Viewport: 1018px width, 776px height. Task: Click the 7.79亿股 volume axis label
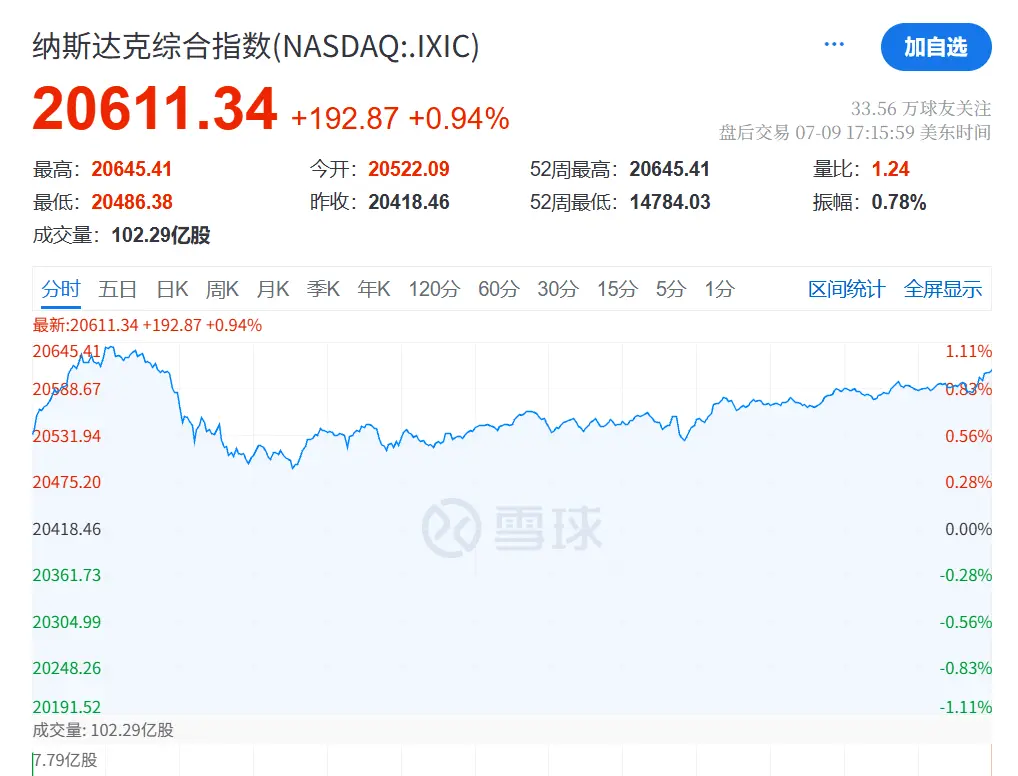click(66, 759)
